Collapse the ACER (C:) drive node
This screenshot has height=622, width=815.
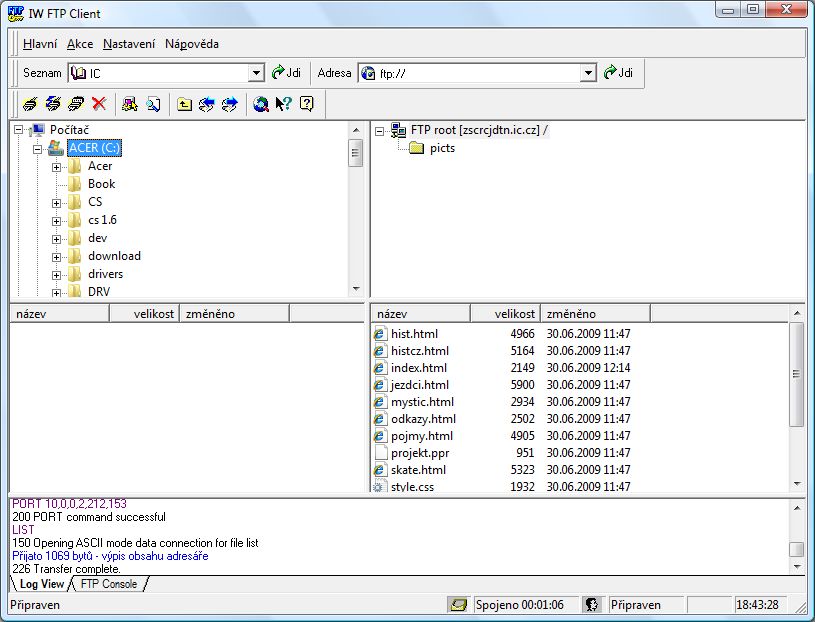[37, 150]
